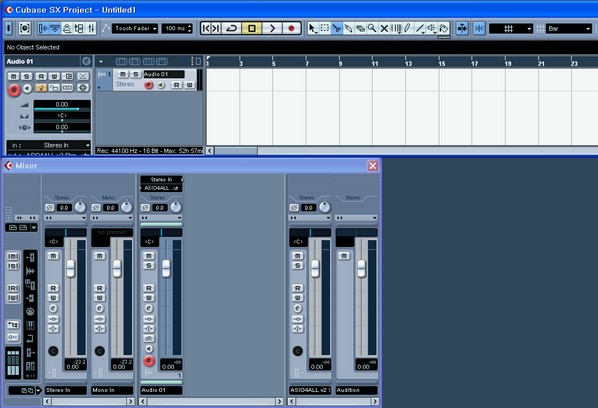598x408 pixels.
Task: Open the Touch Fader automation dropdown
Action: 135,28
